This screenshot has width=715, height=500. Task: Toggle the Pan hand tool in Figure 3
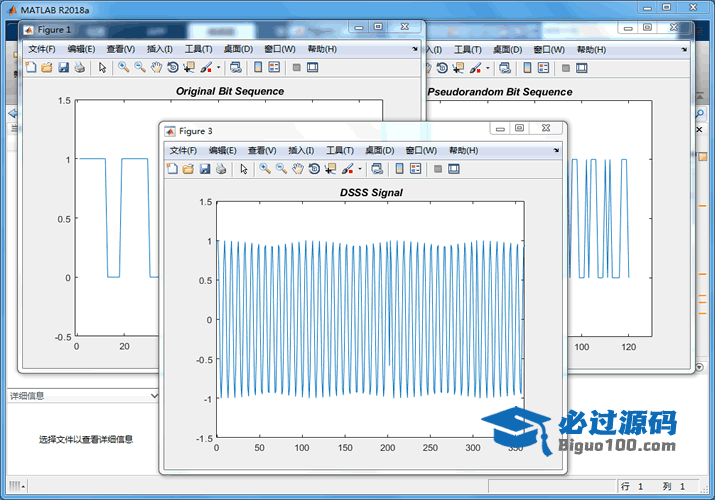click(x=297, y=169)
